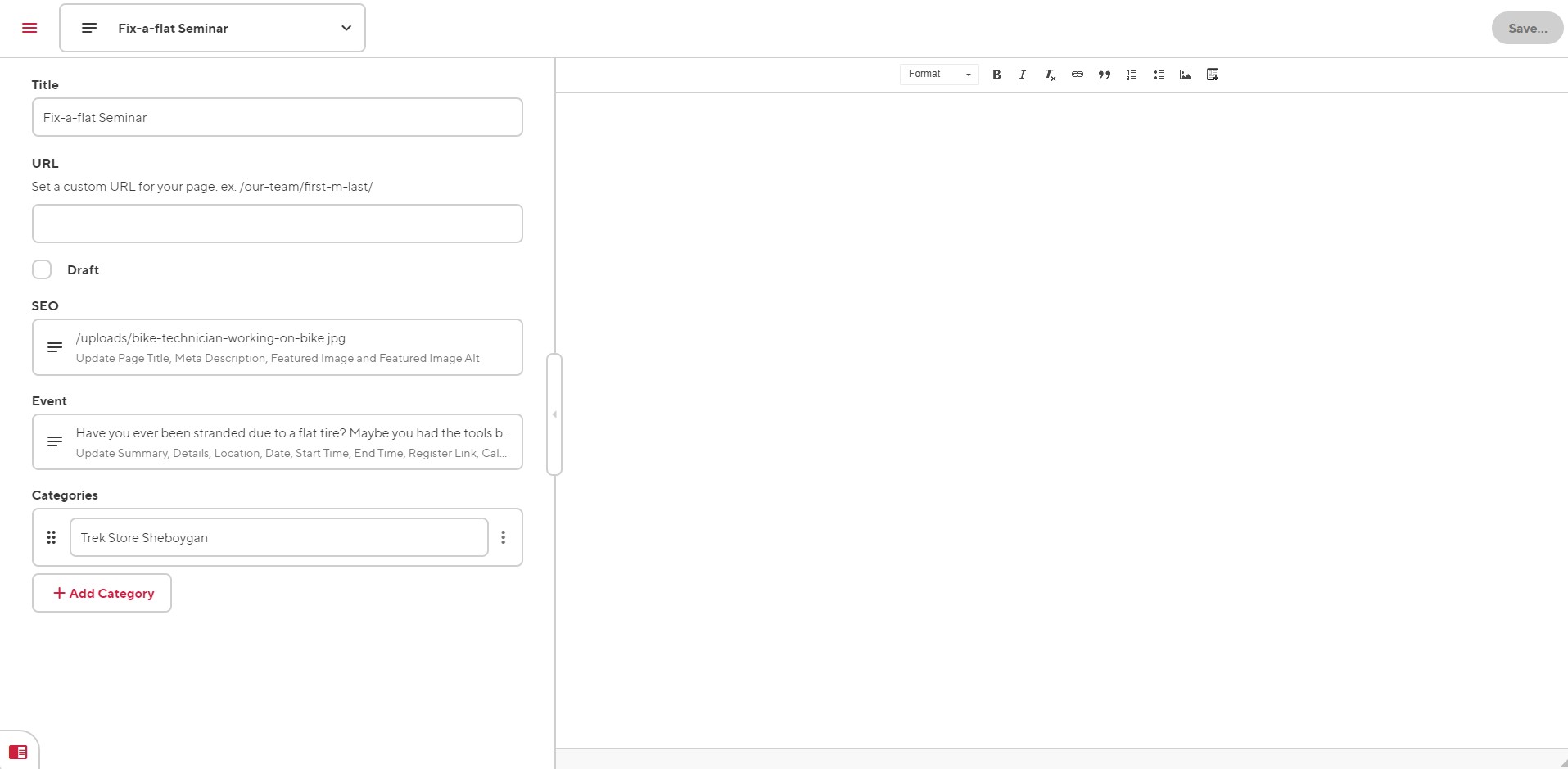Image resolution: width=1568 pixels, height=769 pixels.
Task: Enable the Draft checkbox
Action: click(42, 269)
